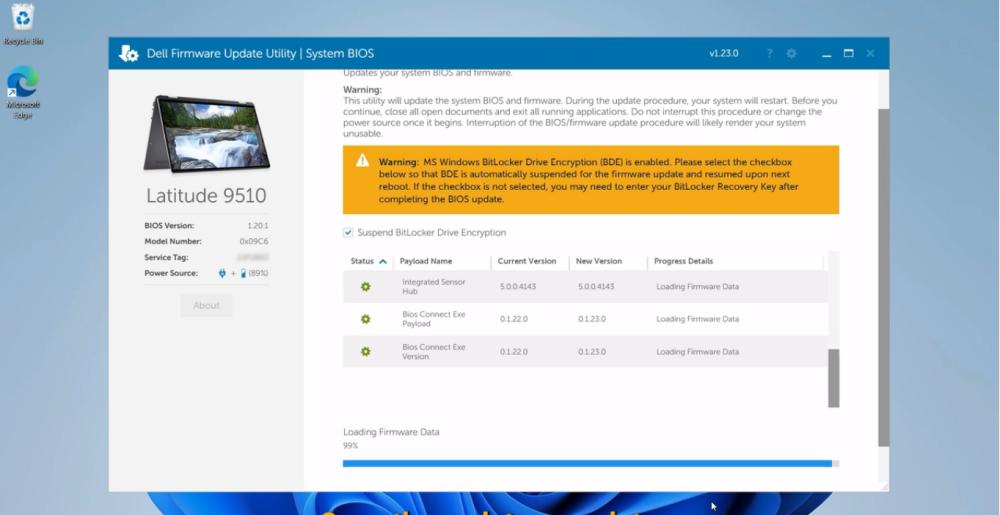Click the main window vertical scrollbar
This screenshot has height=515, width=1000.
[883, 277]
